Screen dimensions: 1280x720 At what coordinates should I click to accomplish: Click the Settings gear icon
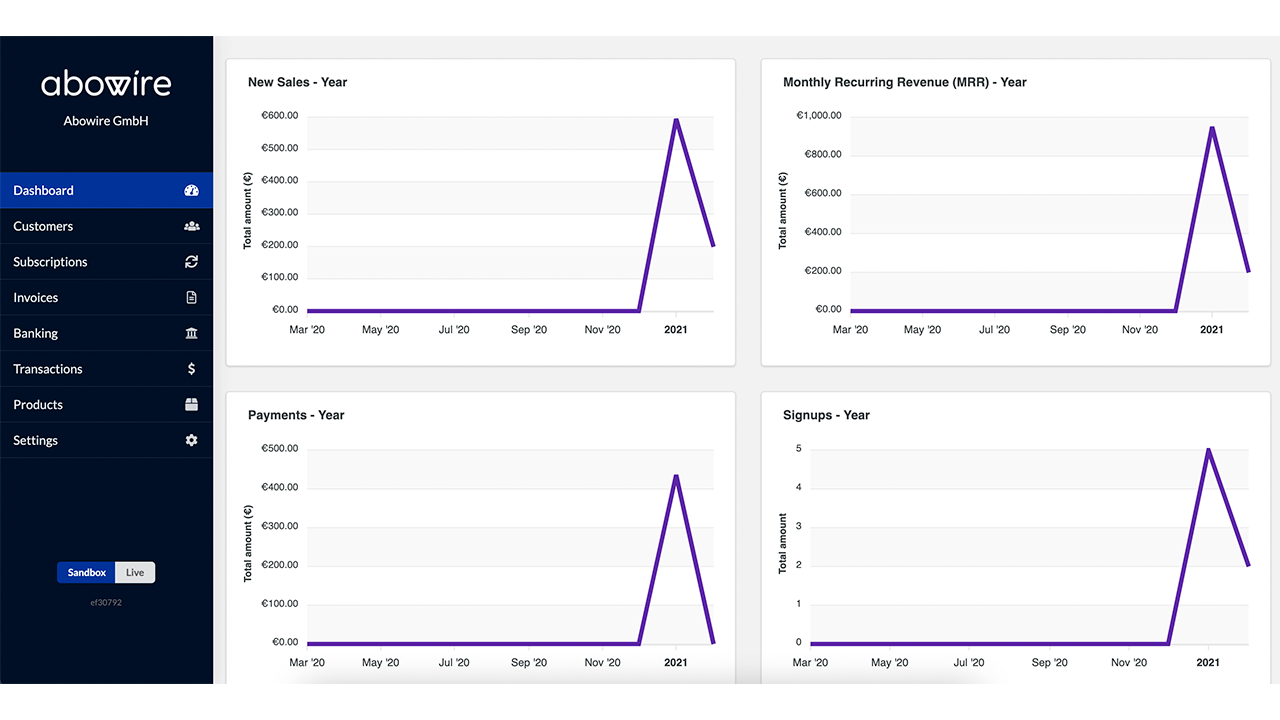coord(192,440)
